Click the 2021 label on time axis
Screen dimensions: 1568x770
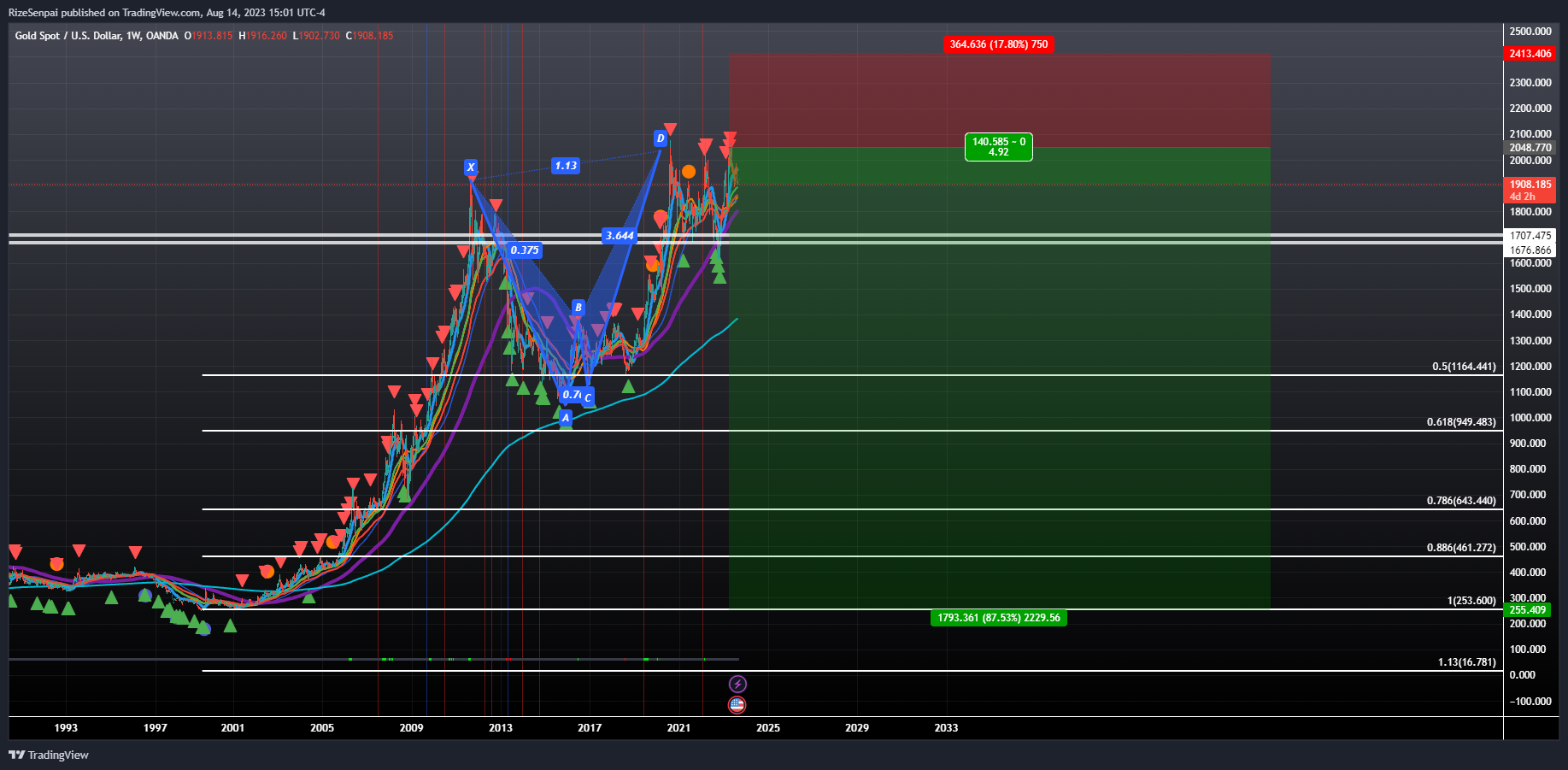(x=678, y=728)
